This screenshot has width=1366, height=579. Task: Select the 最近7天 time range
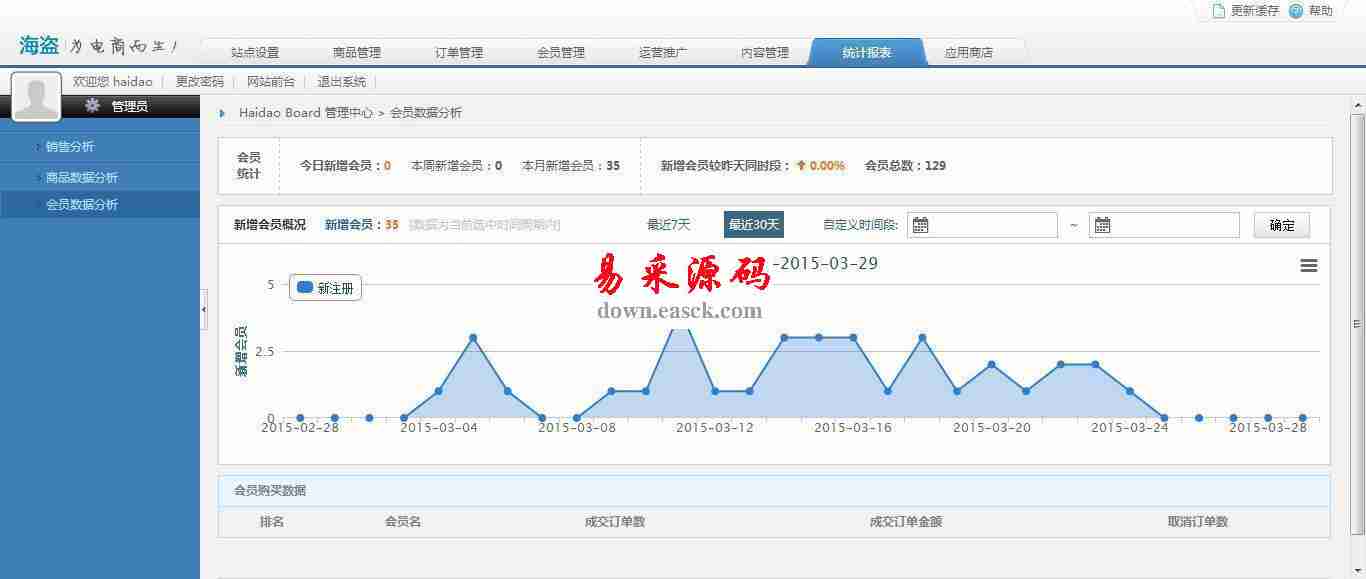pyautogui.click(x=668, y=225)
